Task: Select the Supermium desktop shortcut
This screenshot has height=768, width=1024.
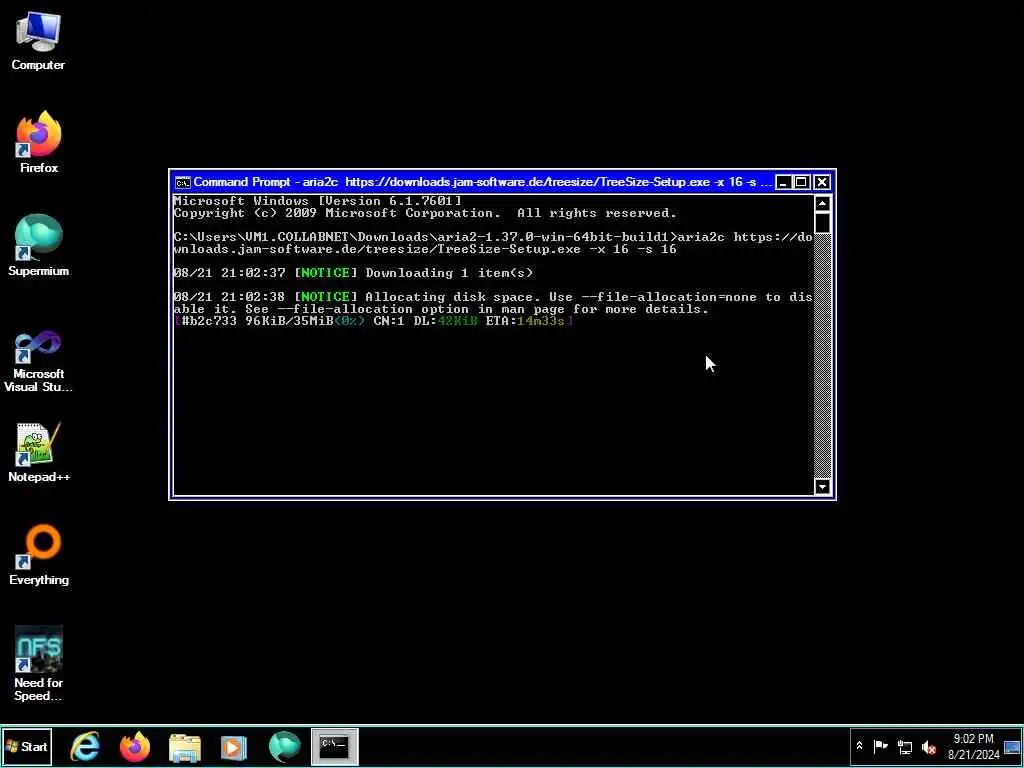Action: [x=39, y=246]
